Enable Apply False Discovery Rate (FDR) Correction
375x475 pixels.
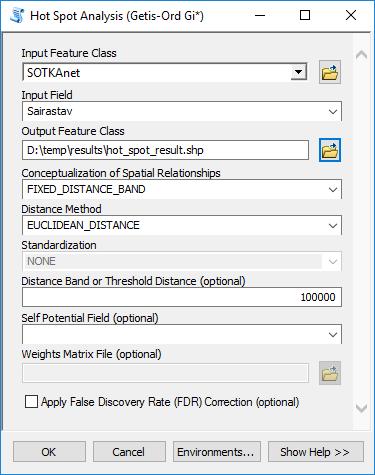(31, 402)
